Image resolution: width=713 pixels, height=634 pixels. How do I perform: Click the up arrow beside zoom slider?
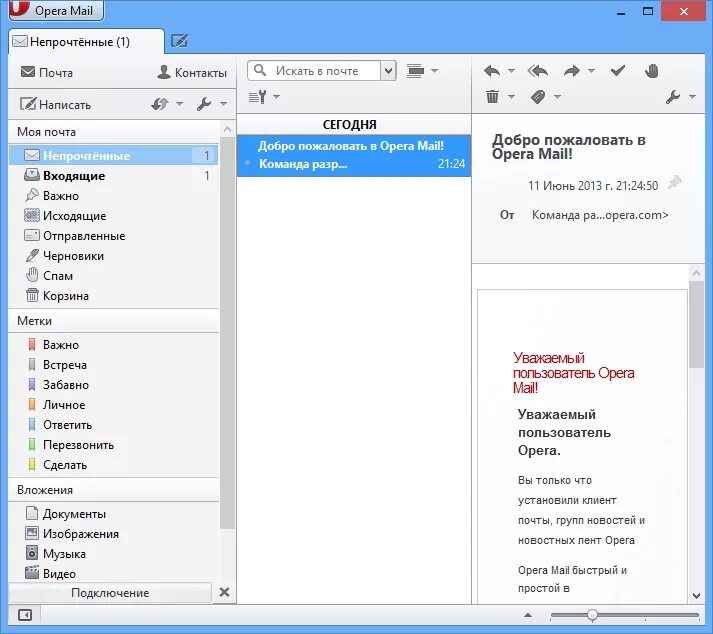coord(528,615)
